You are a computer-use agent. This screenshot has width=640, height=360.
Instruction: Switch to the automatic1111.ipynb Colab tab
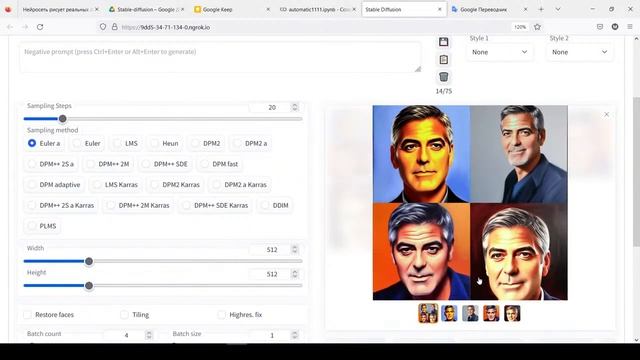[x=318, y=9]
